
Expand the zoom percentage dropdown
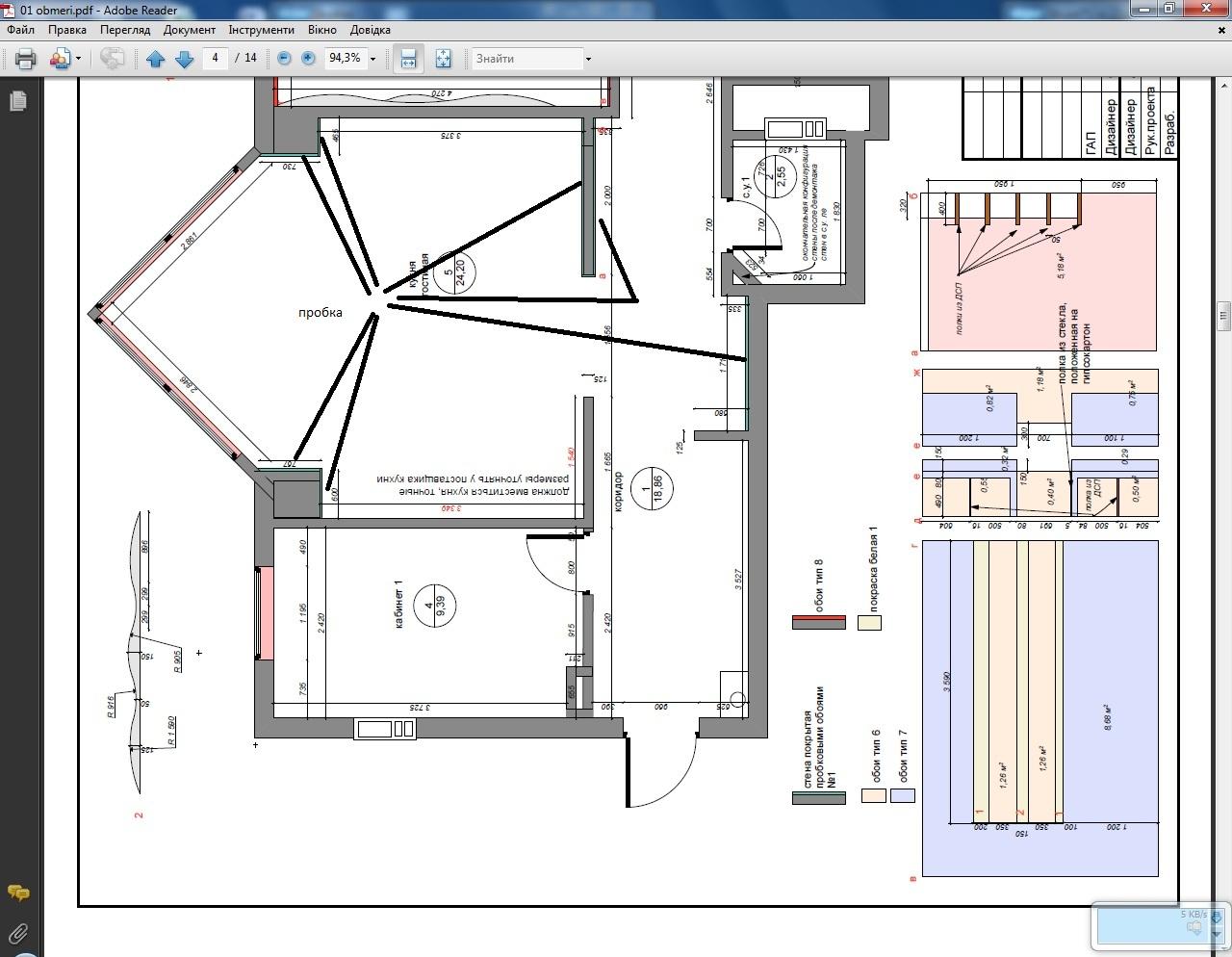372,59
